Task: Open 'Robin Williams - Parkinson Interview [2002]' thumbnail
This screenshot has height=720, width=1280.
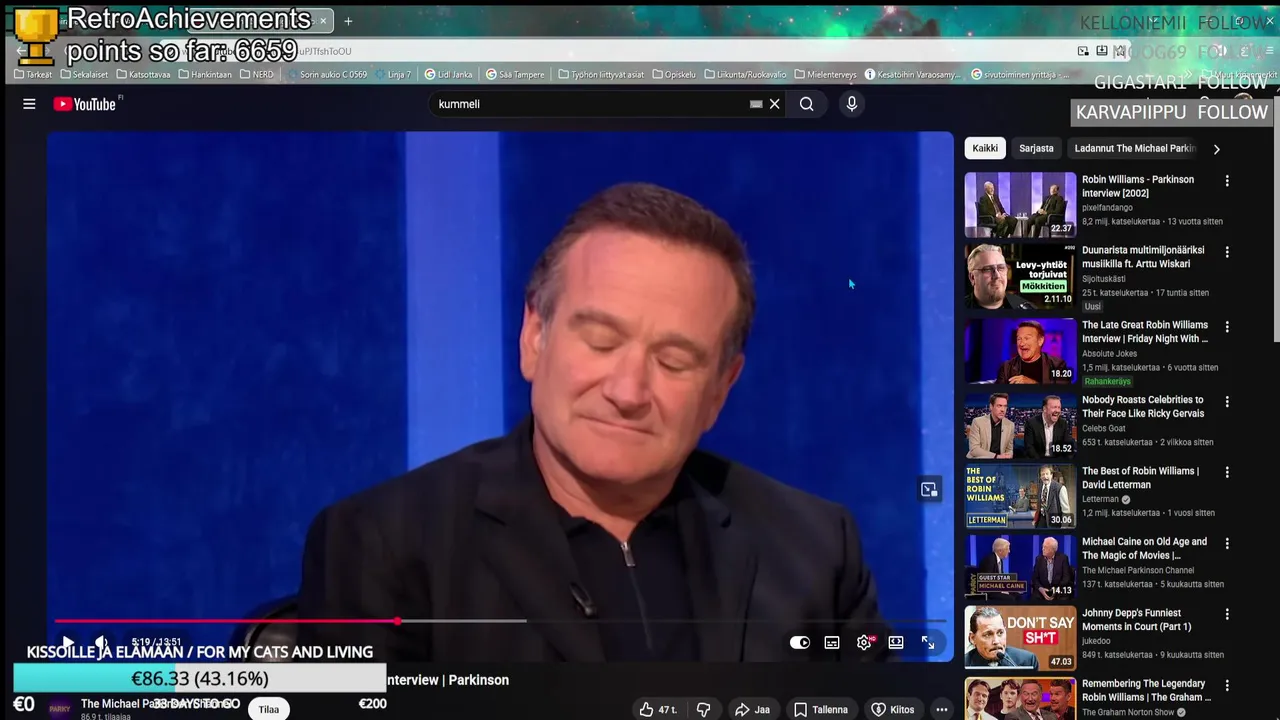Action: [x=1020, y=204]
